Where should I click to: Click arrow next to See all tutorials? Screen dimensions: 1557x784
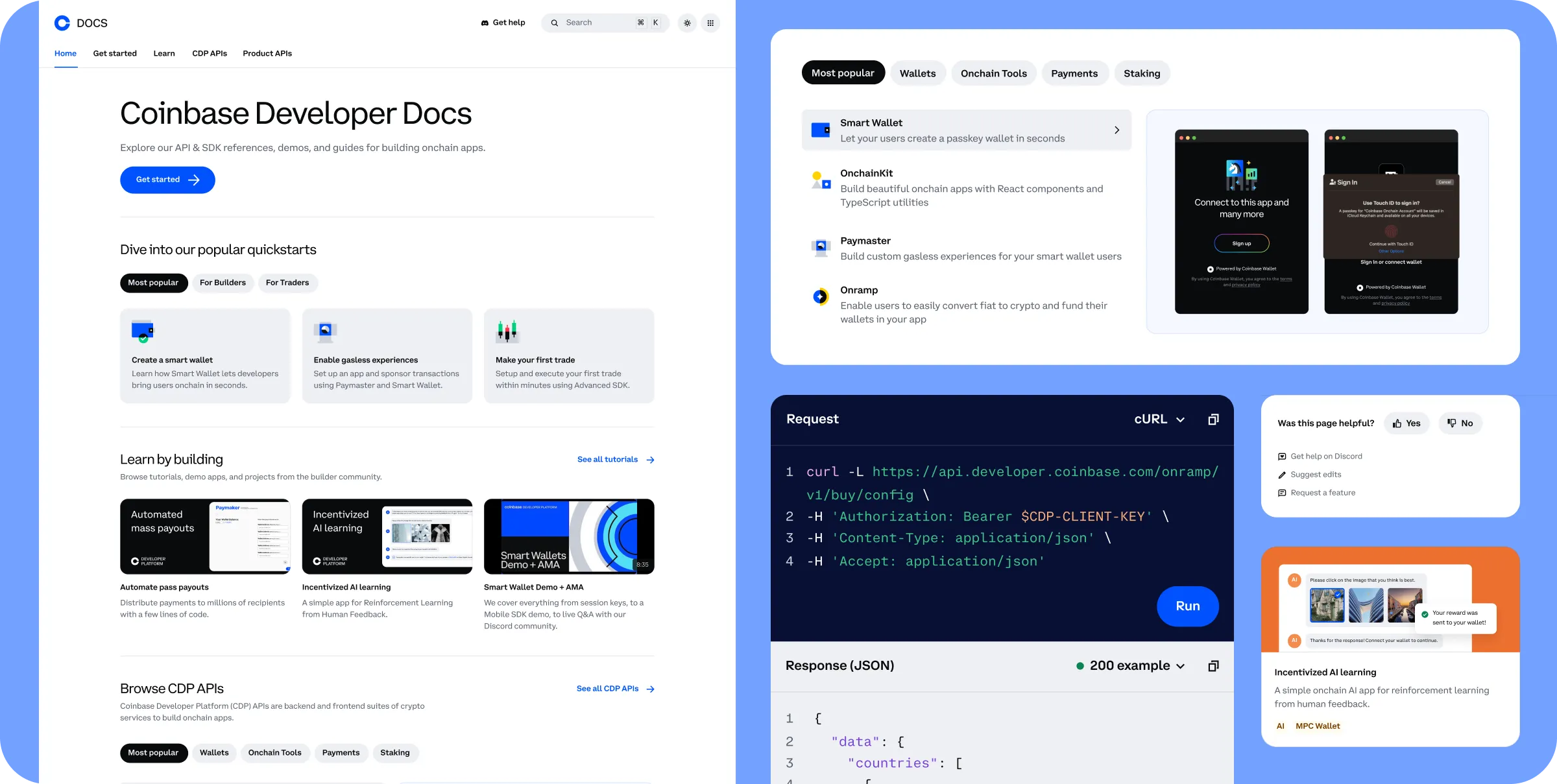650,460
